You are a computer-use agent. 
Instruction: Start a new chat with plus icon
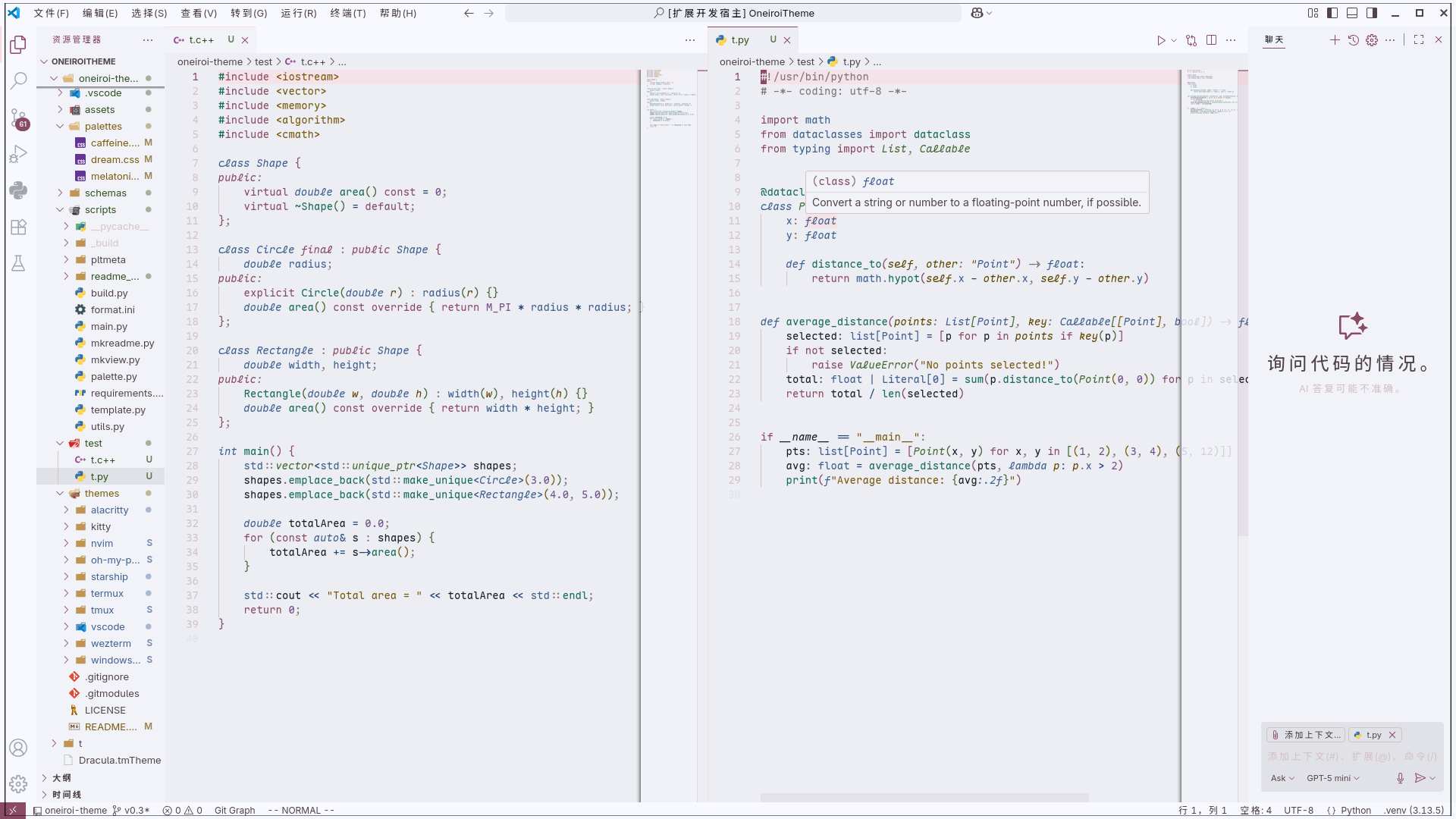(1335, 40)
